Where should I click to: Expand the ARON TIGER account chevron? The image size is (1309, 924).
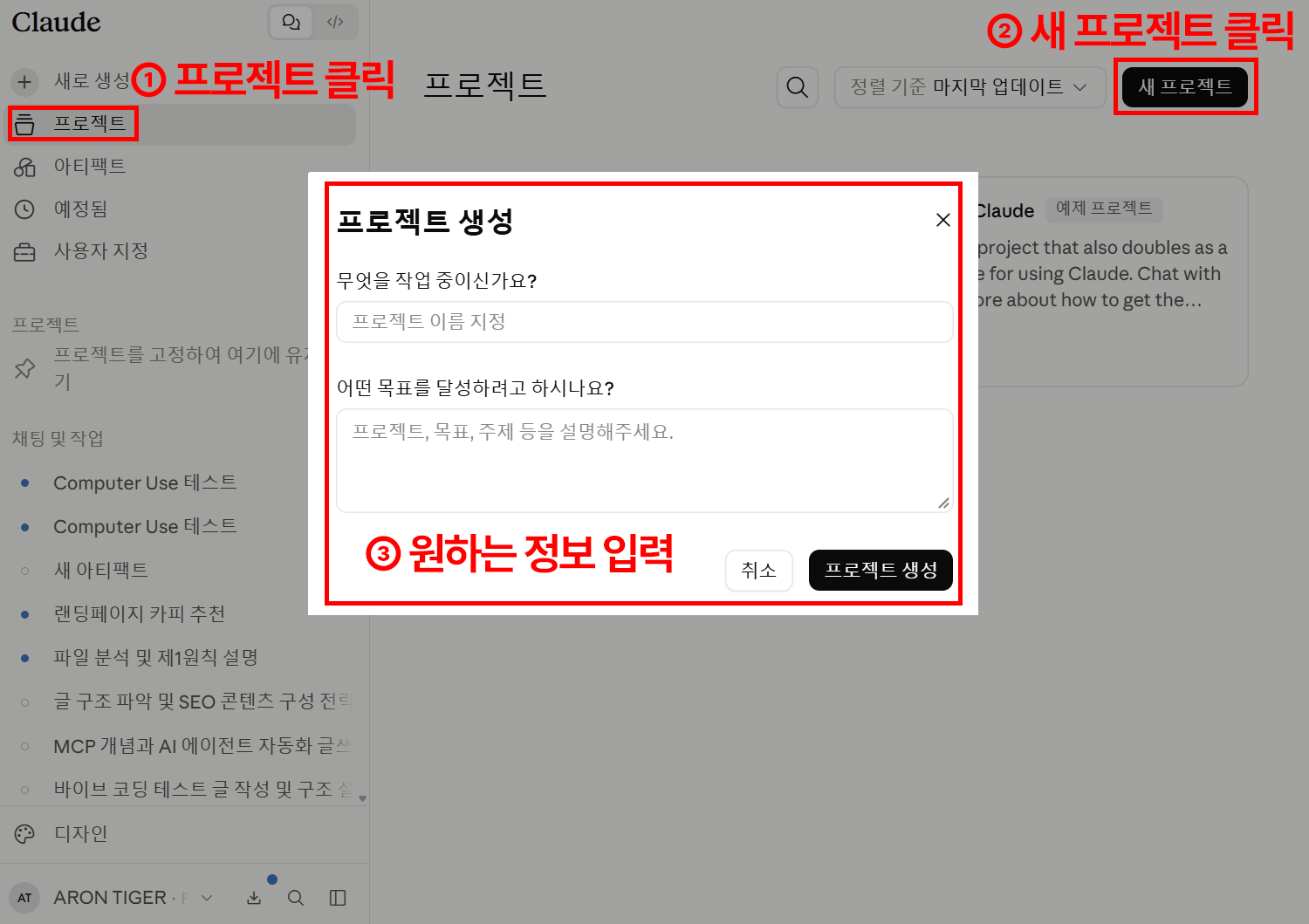207,898
